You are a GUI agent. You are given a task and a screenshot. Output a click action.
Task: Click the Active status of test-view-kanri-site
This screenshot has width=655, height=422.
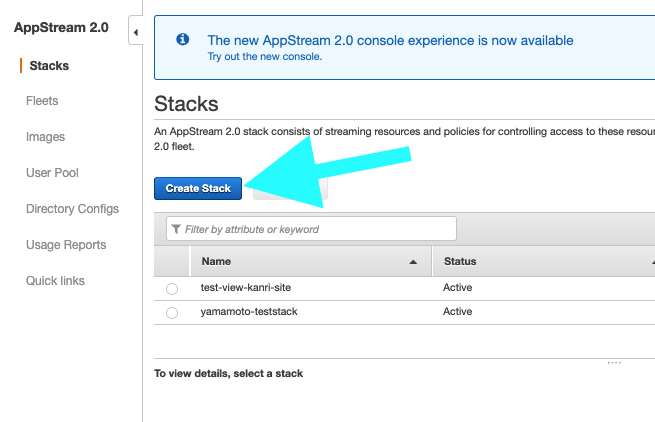pyautogui.click(x=457, y=287)
